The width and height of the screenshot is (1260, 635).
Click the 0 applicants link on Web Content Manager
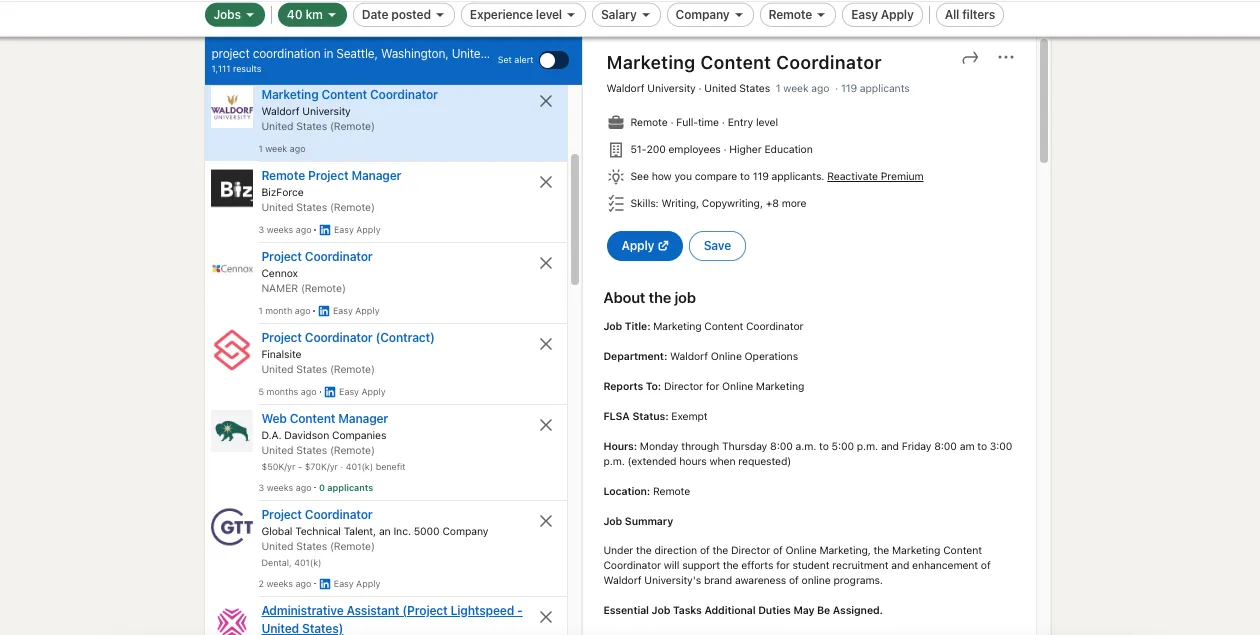(x=346, y=487)
